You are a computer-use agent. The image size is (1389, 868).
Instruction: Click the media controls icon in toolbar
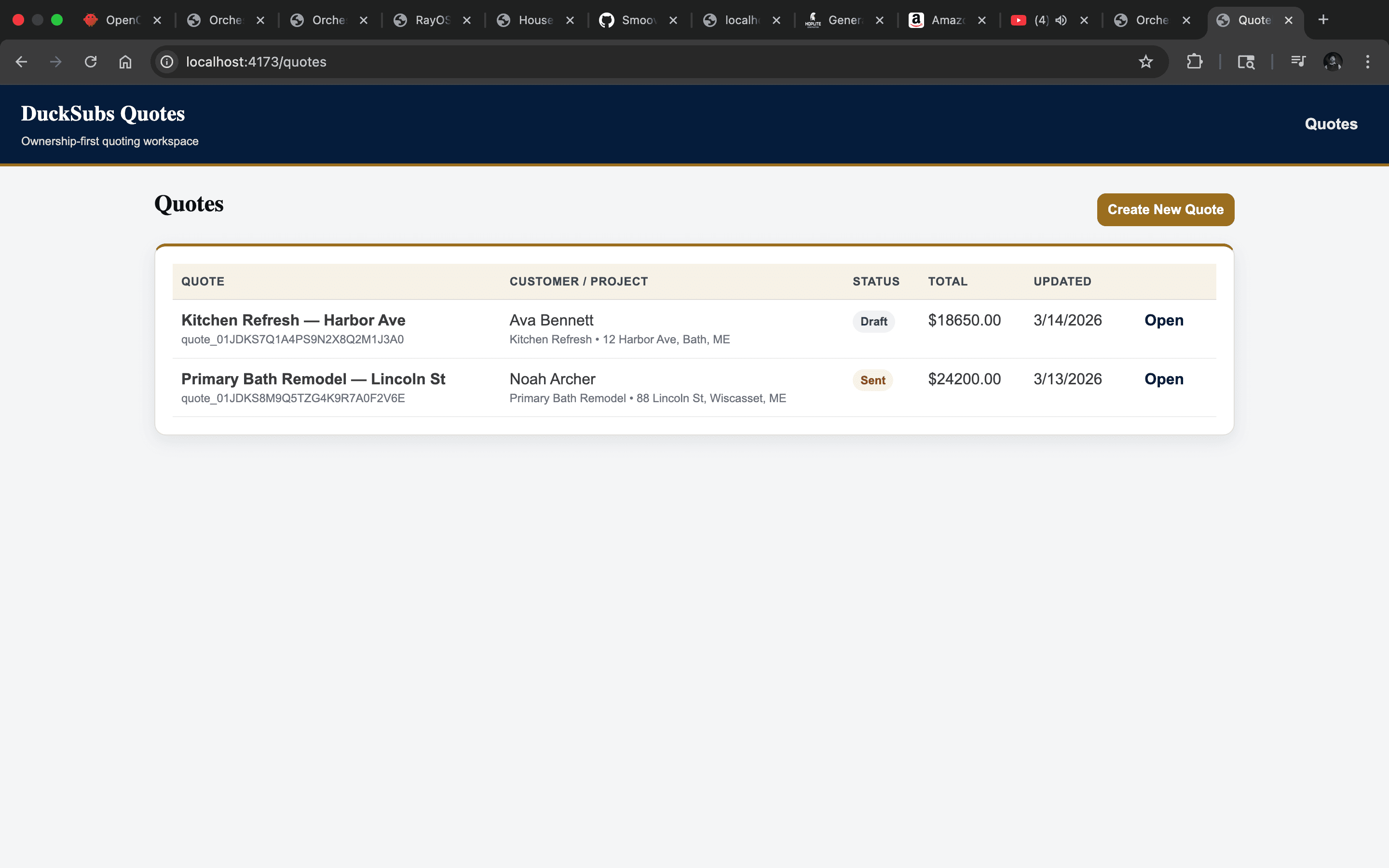coord(1298,61)
